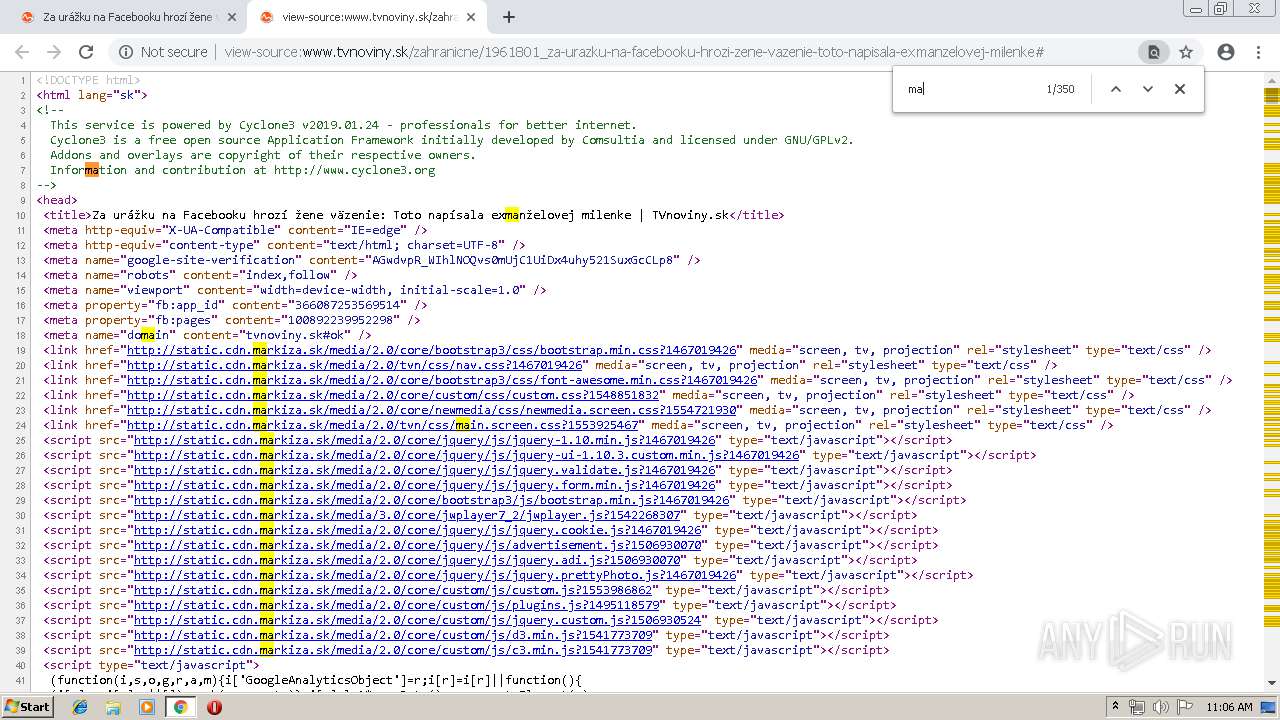Open the site information 'Not secure' indicator
This screenshot has width=1280, height=720.
click(163, 52)
